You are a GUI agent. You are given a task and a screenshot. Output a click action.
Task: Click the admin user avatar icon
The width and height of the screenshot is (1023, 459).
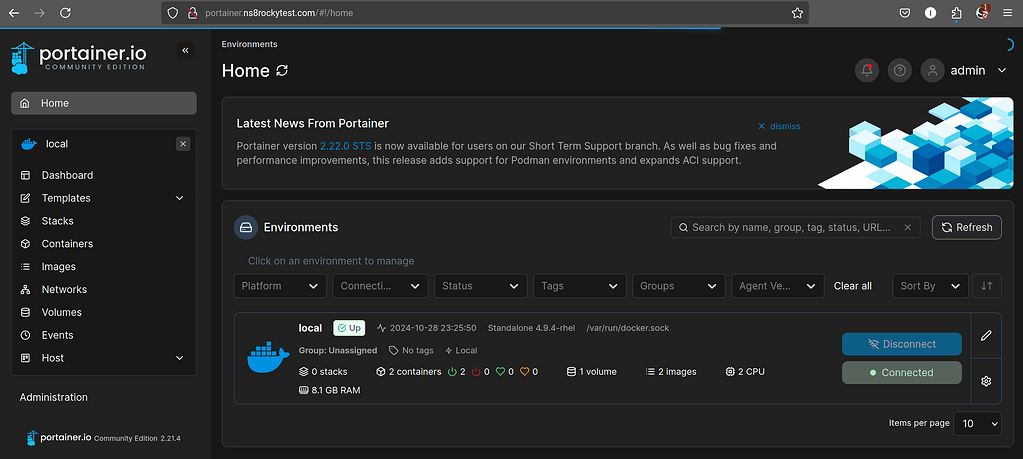coord(933,70)
